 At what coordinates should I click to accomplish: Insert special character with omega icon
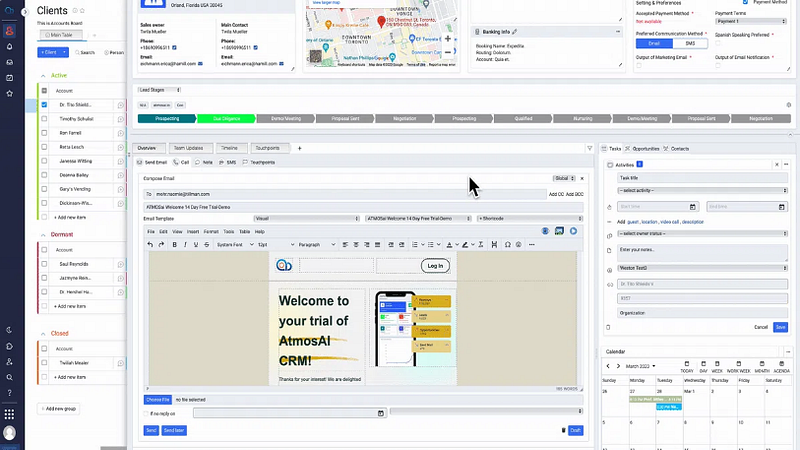[x=508, y=245]
